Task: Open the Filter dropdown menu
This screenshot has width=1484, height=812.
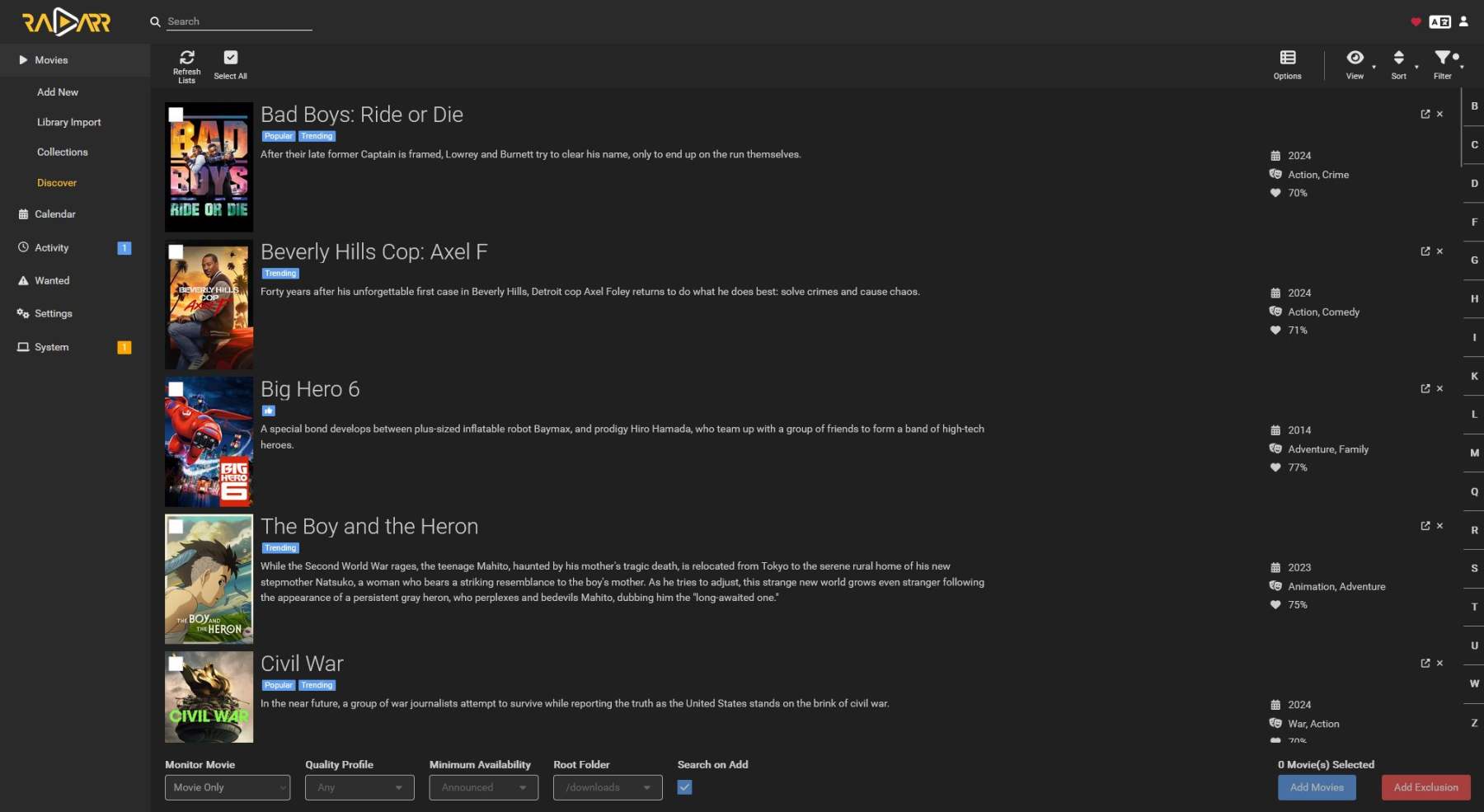Action: point(1443,64)
